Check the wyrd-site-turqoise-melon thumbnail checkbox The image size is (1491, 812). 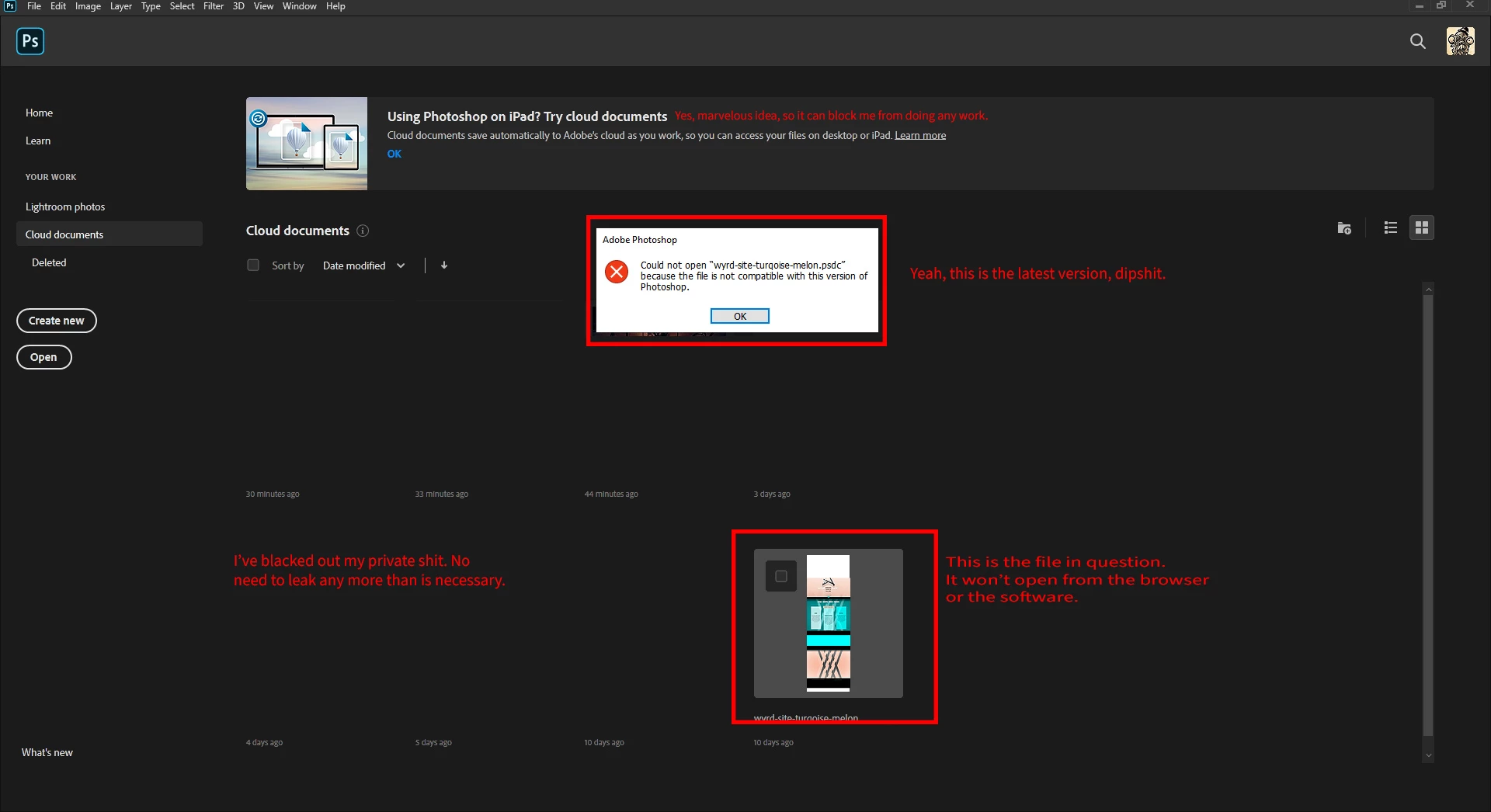click(x=781, y=576)
